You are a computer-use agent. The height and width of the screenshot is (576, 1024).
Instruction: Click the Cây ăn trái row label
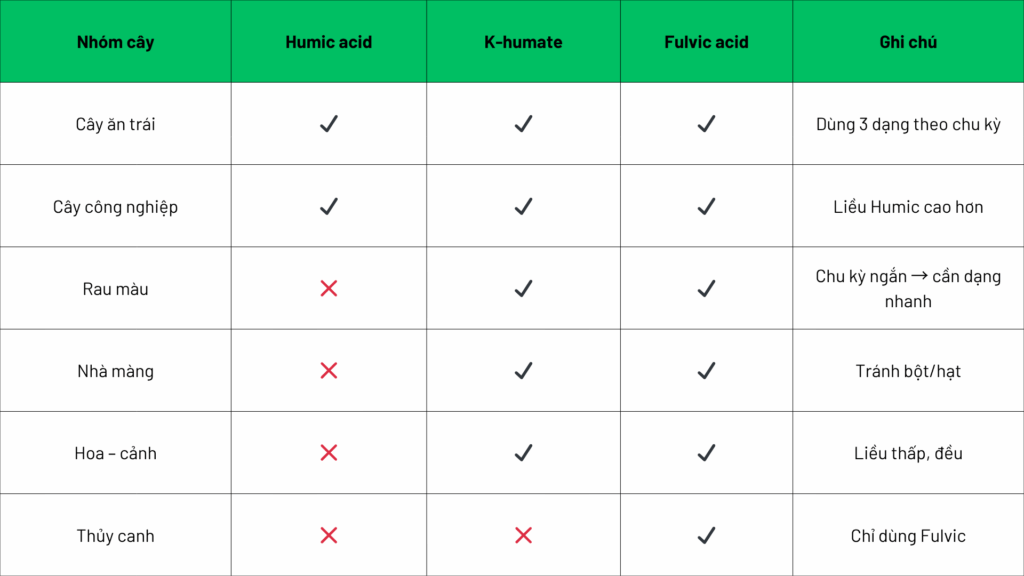pyautogui.click(x=115, y=125)
